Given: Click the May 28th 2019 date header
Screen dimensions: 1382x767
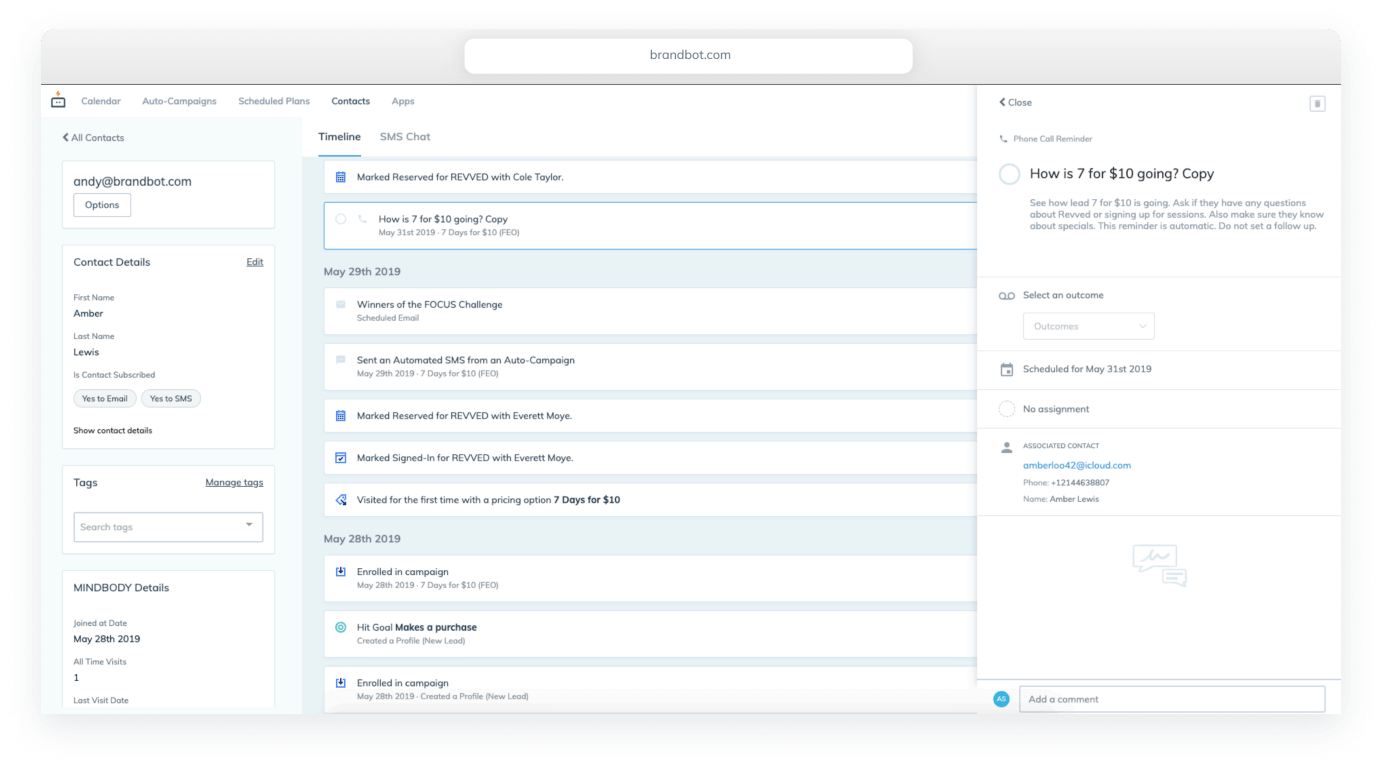Looking at the screenshot, I should pos(362,539).
